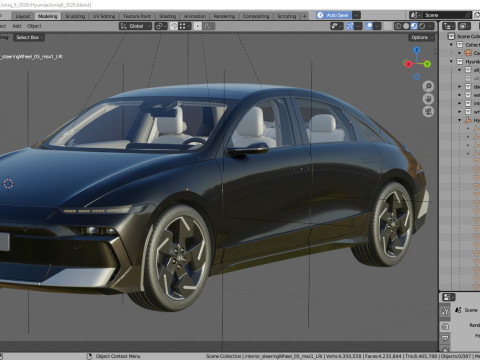Open the properties editor type menu
Screen dimensions: 480x360
coord(448,297)
